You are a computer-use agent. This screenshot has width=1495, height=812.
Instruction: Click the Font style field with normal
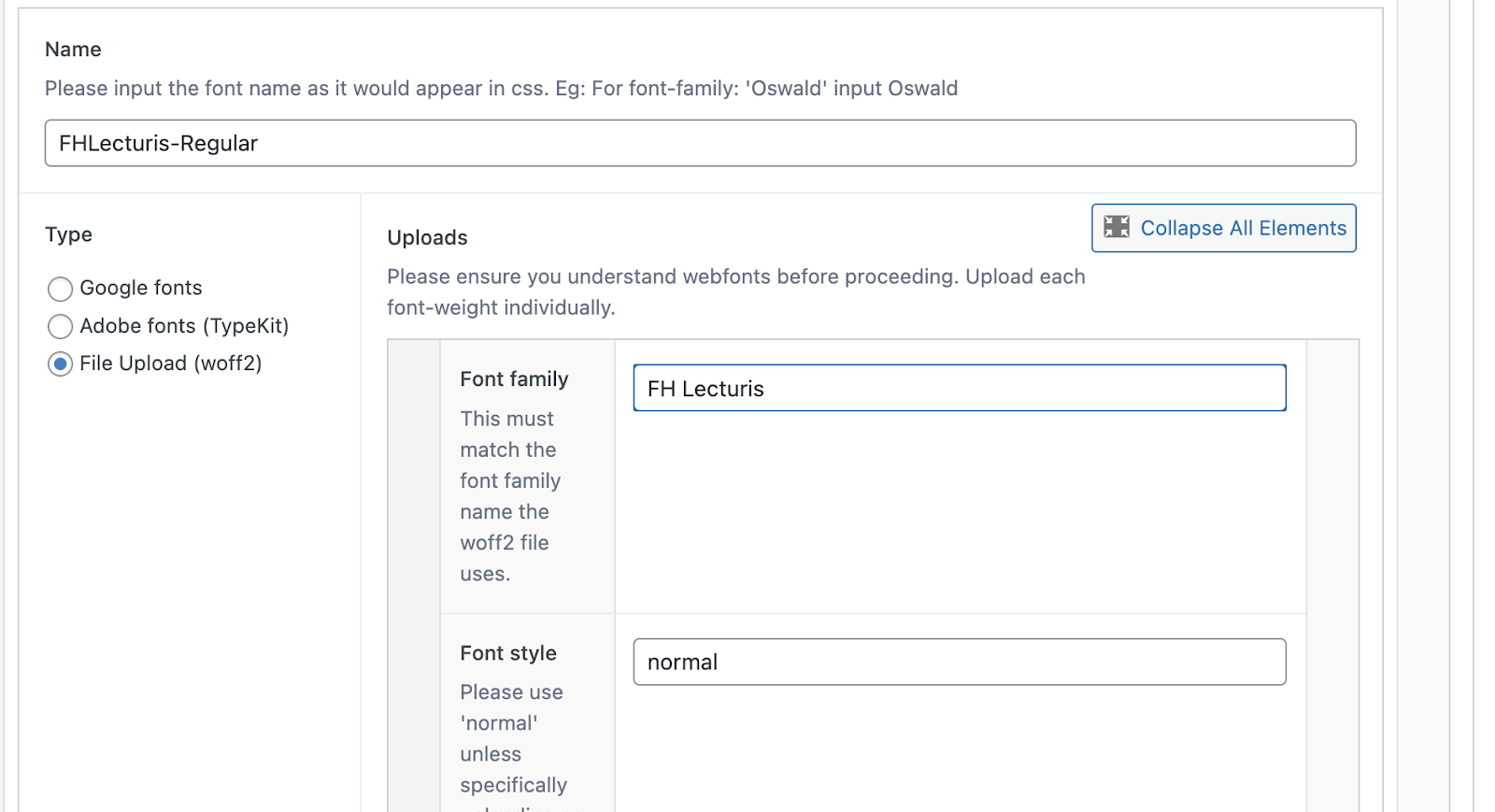(x=960, y=662)
